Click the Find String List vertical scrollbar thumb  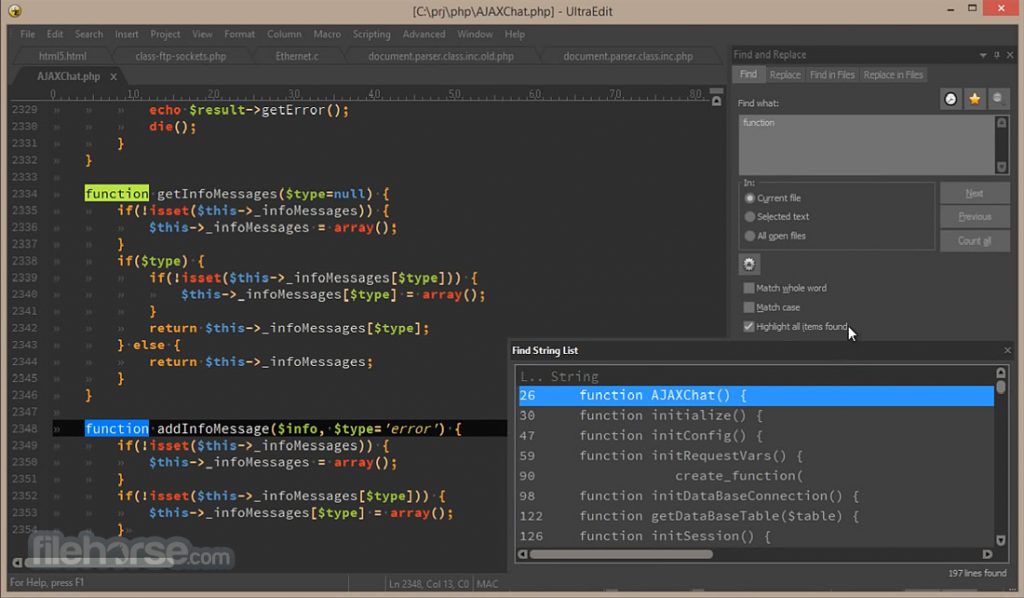[1000, 386]
